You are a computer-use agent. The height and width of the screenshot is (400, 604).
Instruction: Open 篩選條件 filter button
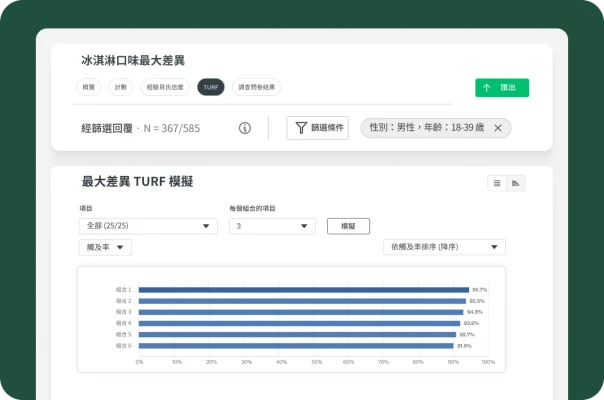pos(318,128)
